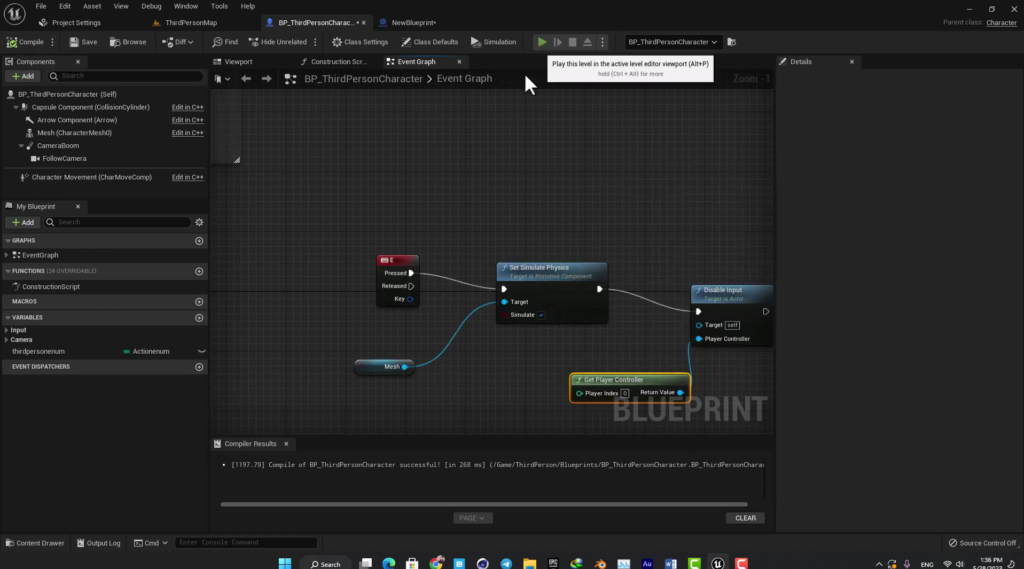Open Output Log
The image size is (1024, 569).
click(x=99, y=543)
